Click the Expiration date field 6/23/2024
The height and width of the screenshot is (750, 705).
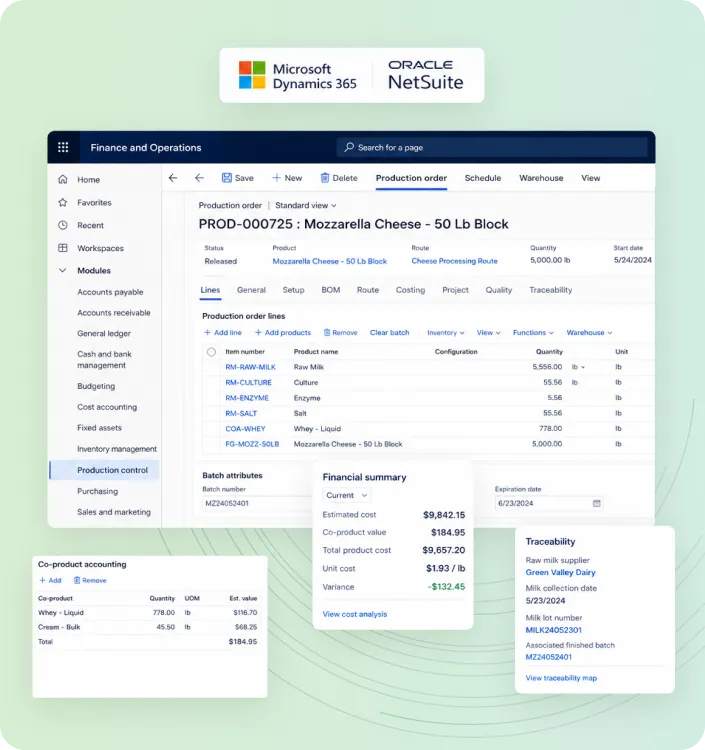coord(549,503)
